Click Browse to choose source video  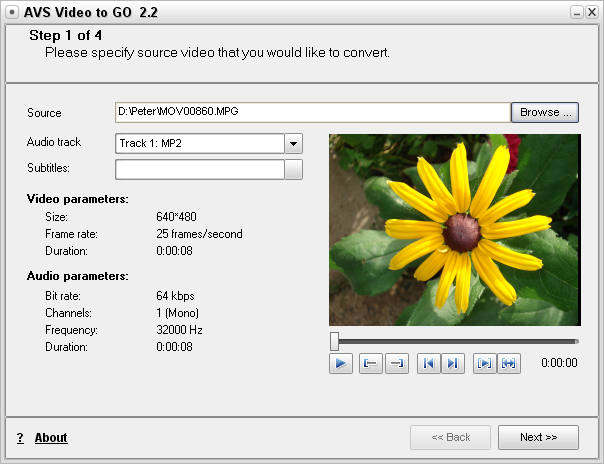545,113
